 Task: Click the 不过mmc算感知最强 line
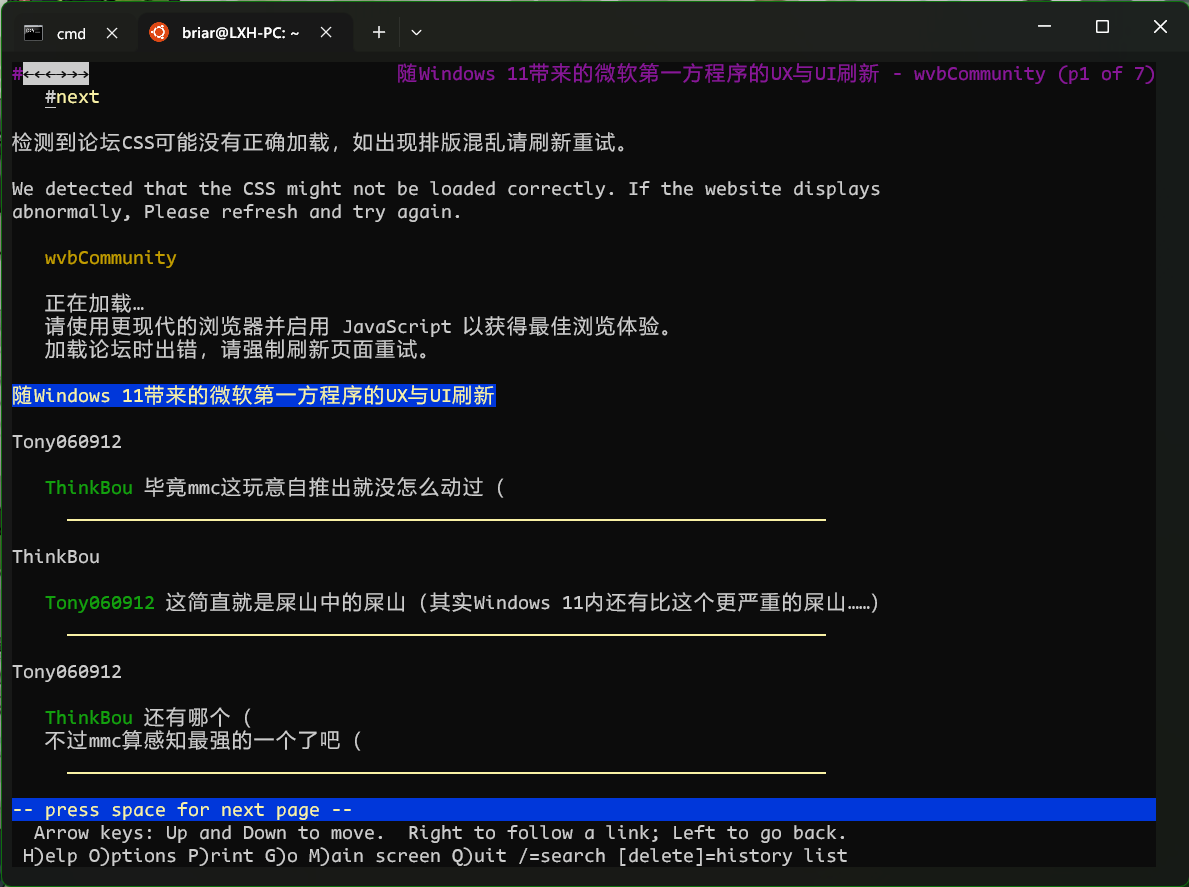click(203, 740)
